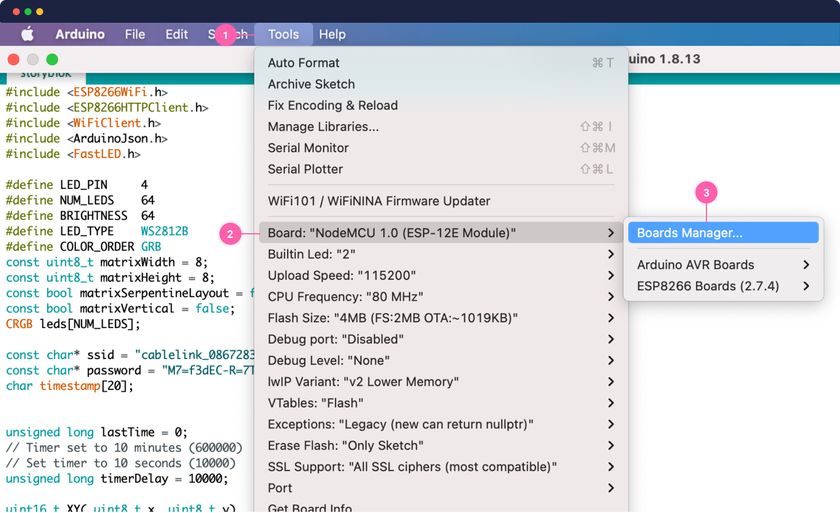Close the Arduino window with red button

tap(13, 59)
